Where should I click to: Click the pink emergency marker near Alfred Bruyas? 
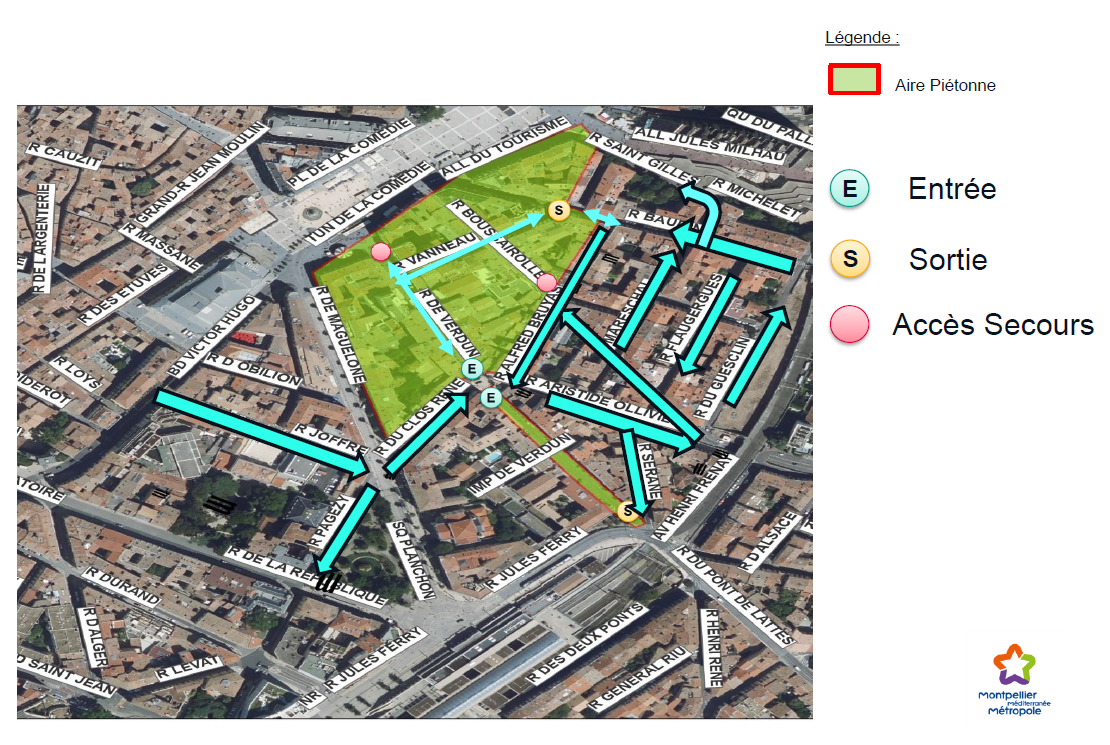546,283
